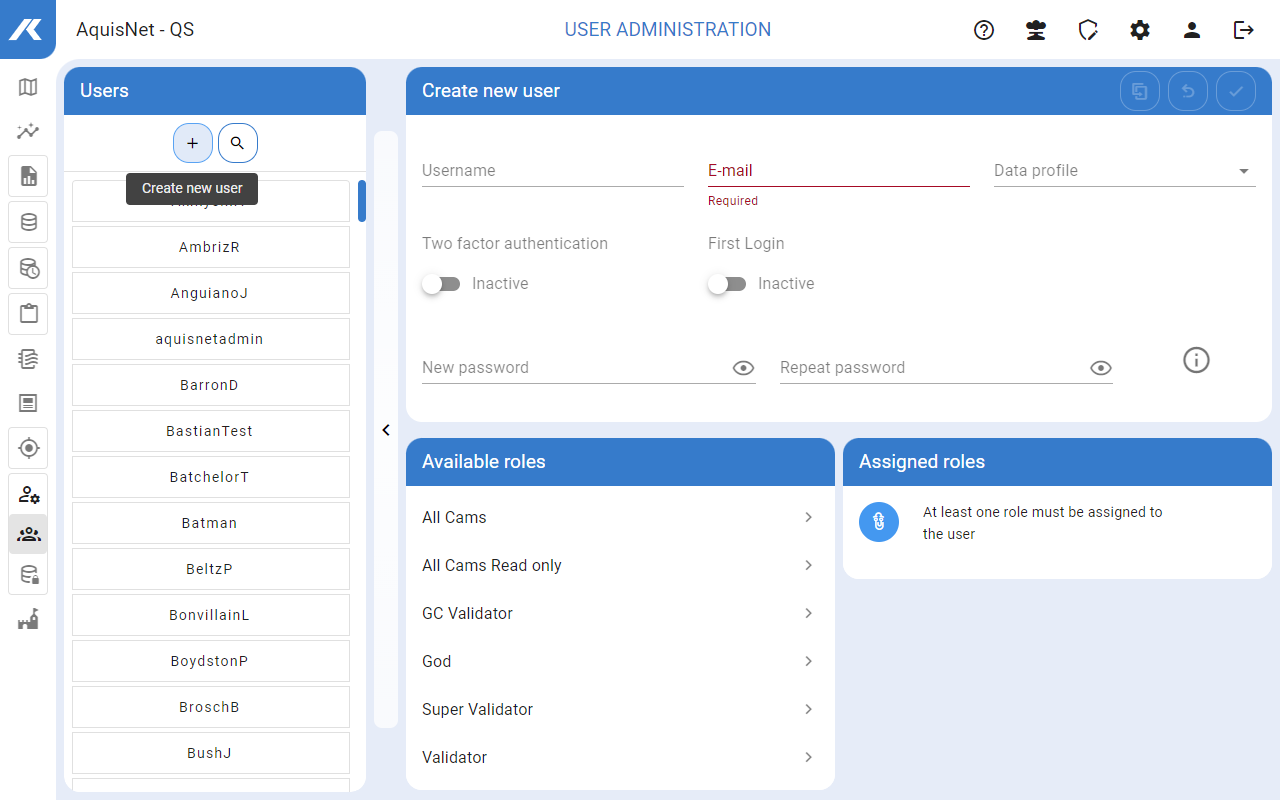Open the Data profile dropdown

pos(1124,171)
